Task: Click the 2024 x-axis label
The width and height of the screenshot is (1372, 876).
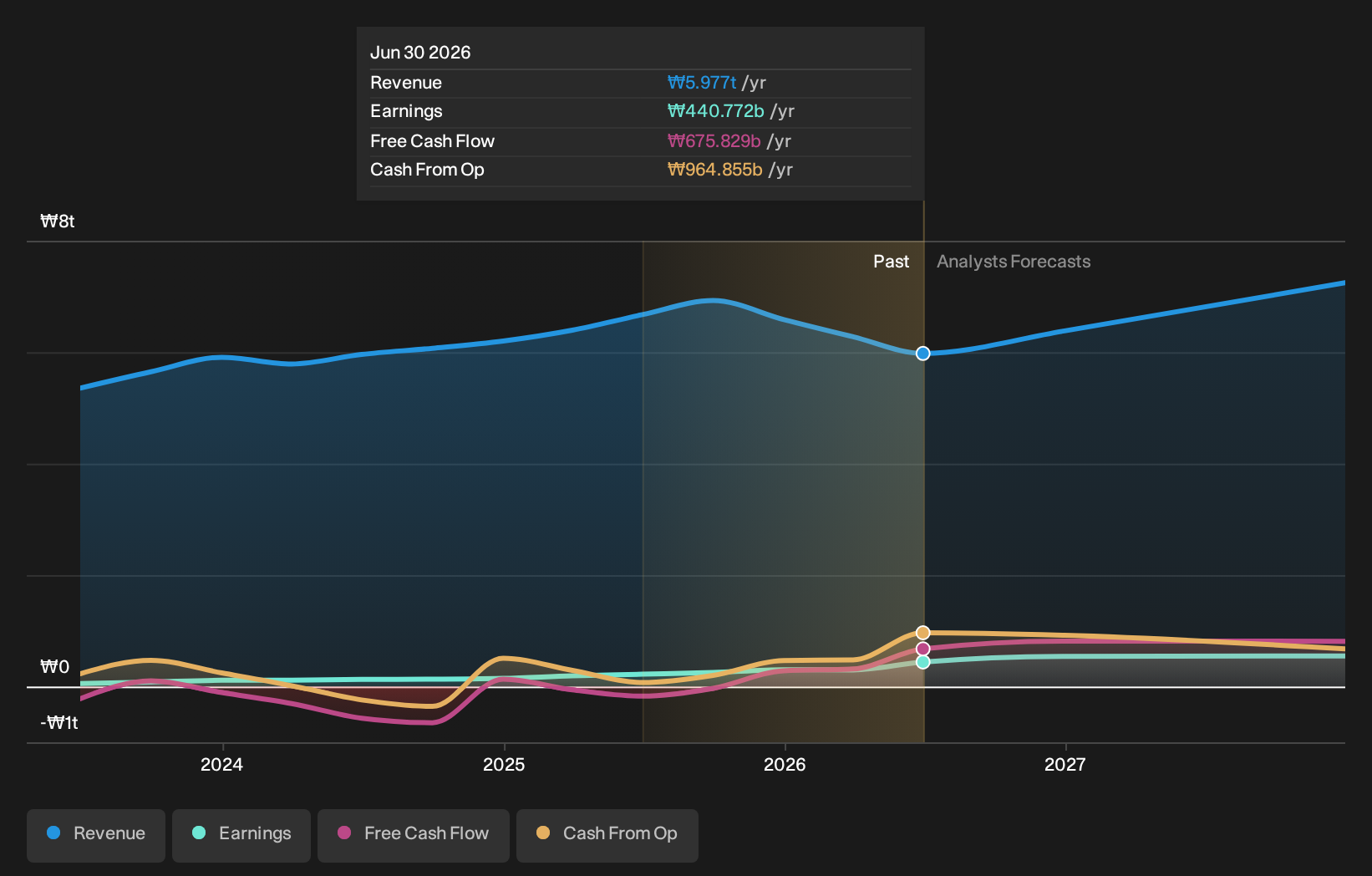Action: point(221,764)
